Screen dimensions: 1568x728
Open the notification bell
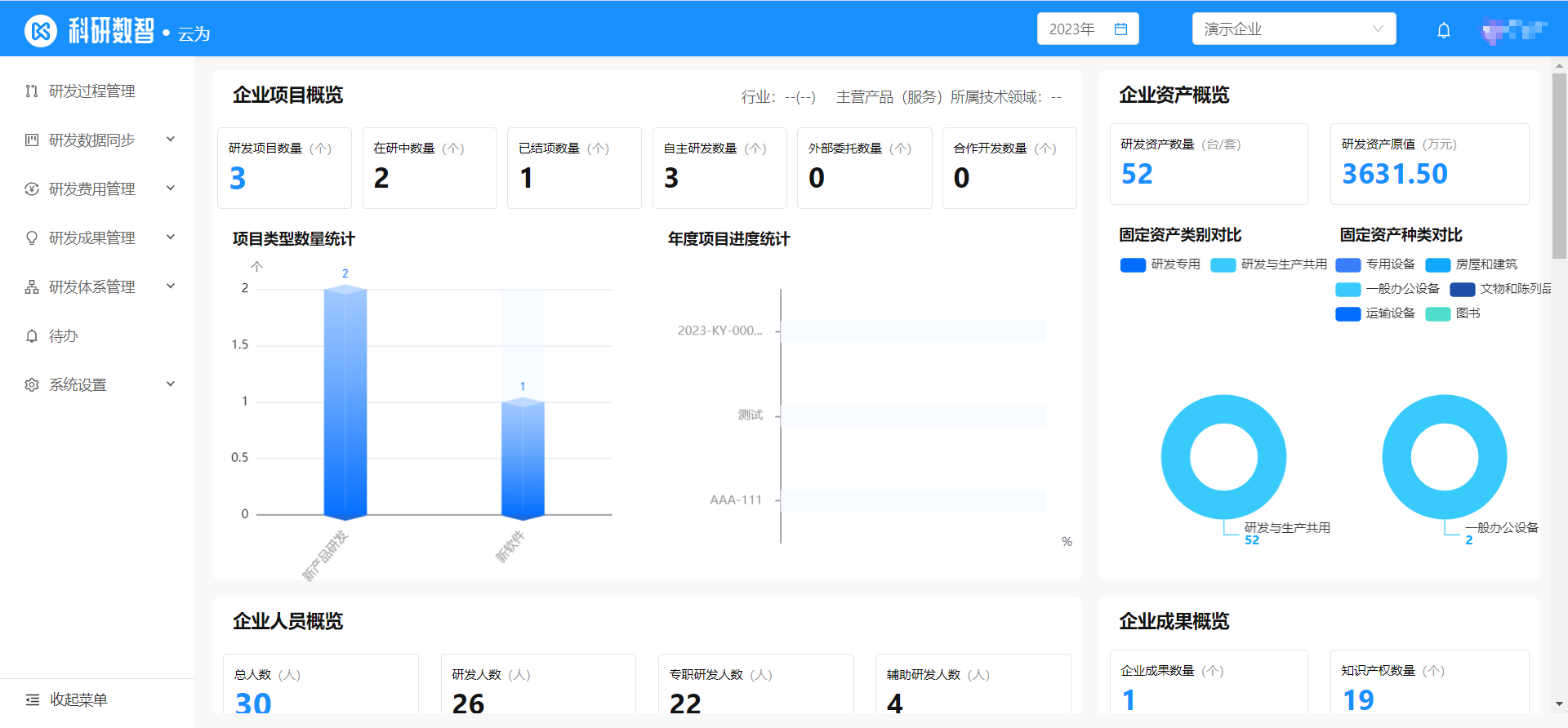[1444, 30]
